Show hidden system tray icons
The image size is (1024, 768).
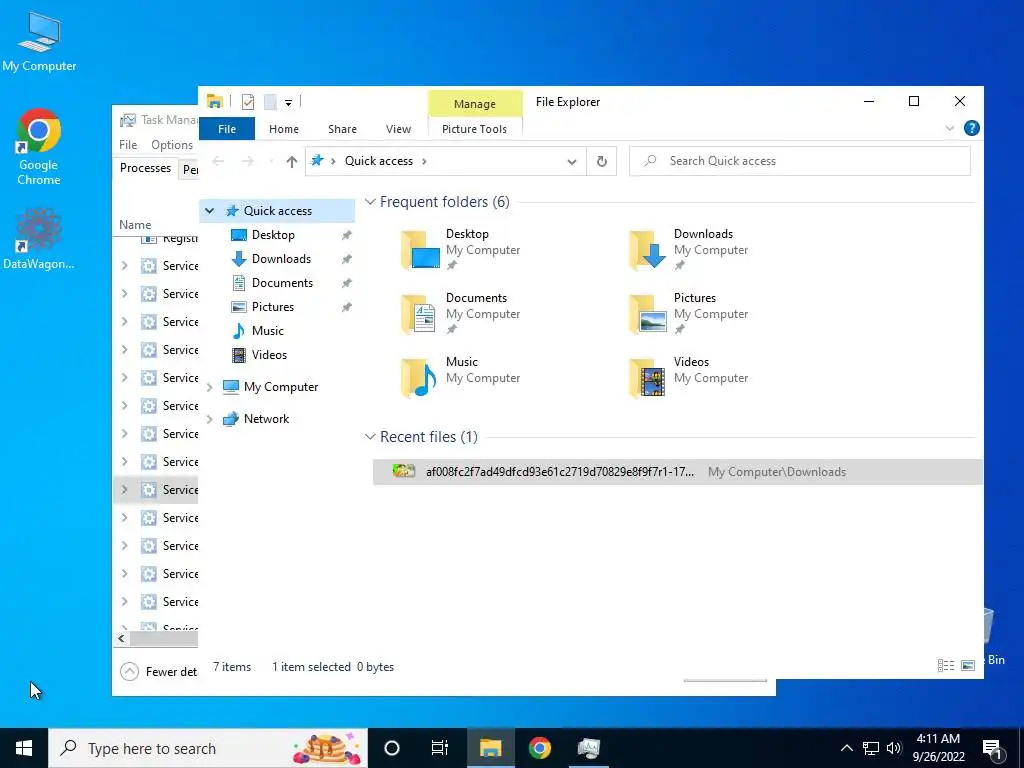click(x=846, y=748)
